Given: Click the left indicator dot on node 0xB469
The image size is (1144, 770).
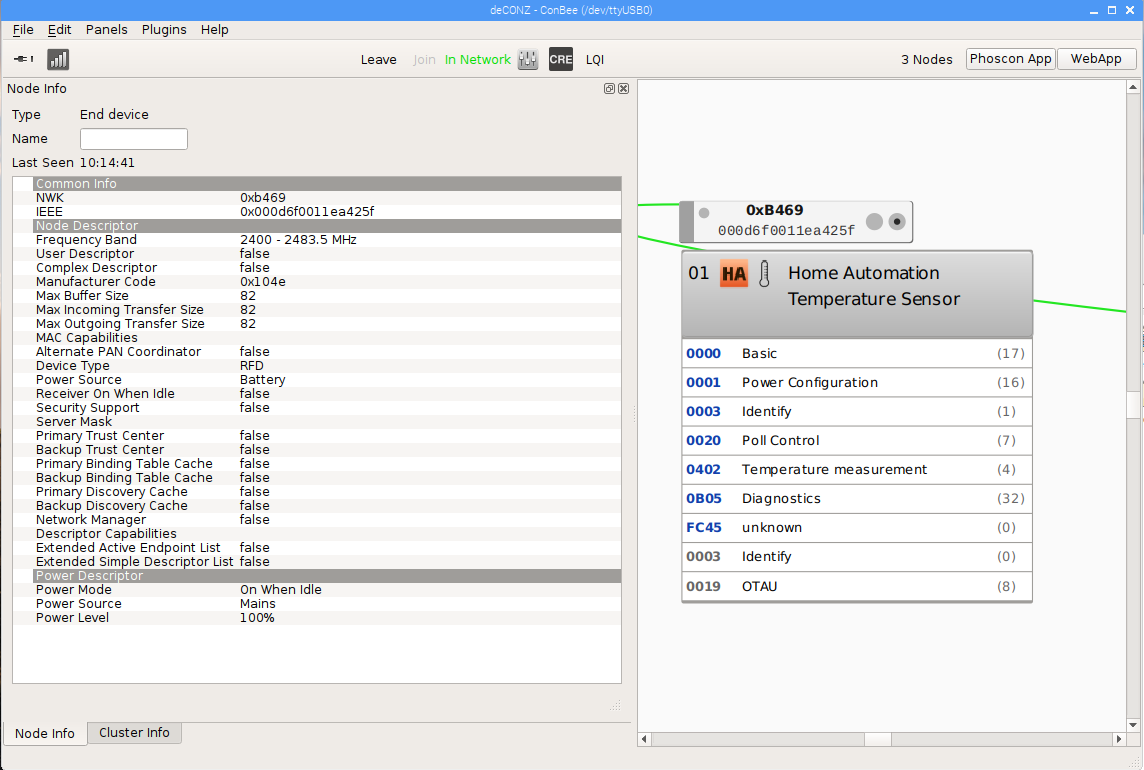Looking at the screenshot, I should 704,213.
